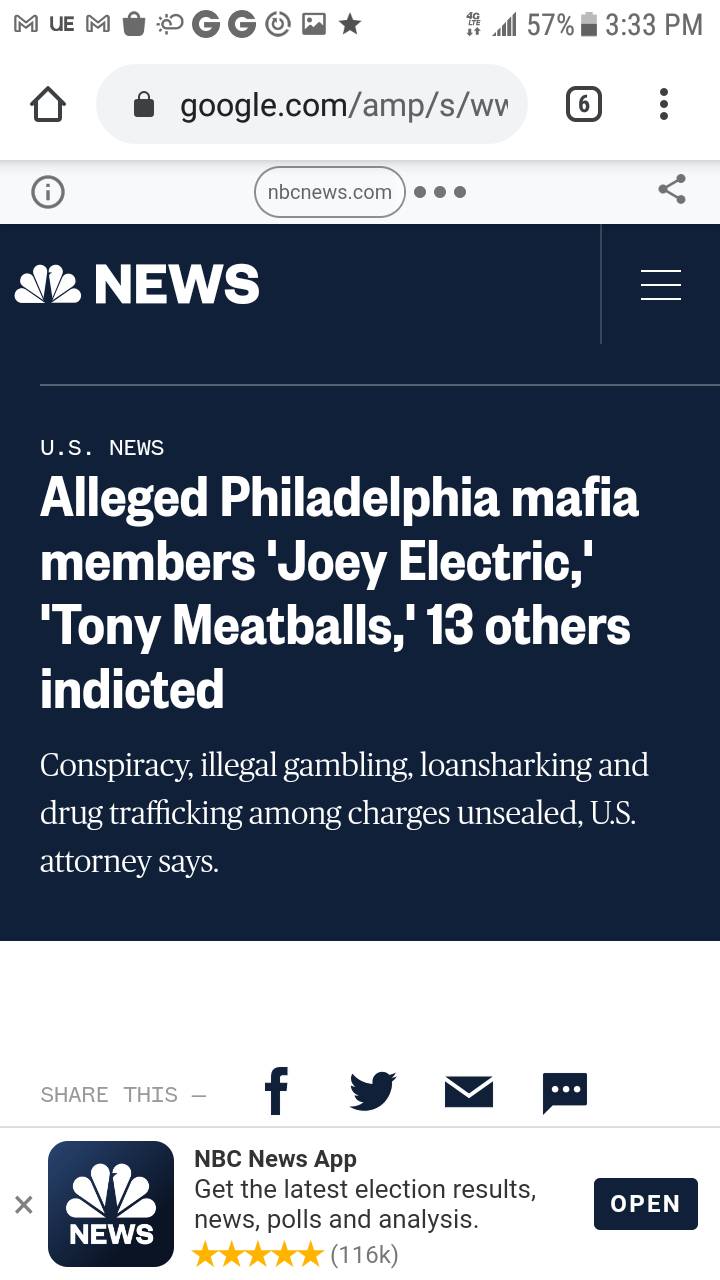Viewport: 720px width, 1280px height.
Task: Share article by email
Action: click(x=468, y=1091)
